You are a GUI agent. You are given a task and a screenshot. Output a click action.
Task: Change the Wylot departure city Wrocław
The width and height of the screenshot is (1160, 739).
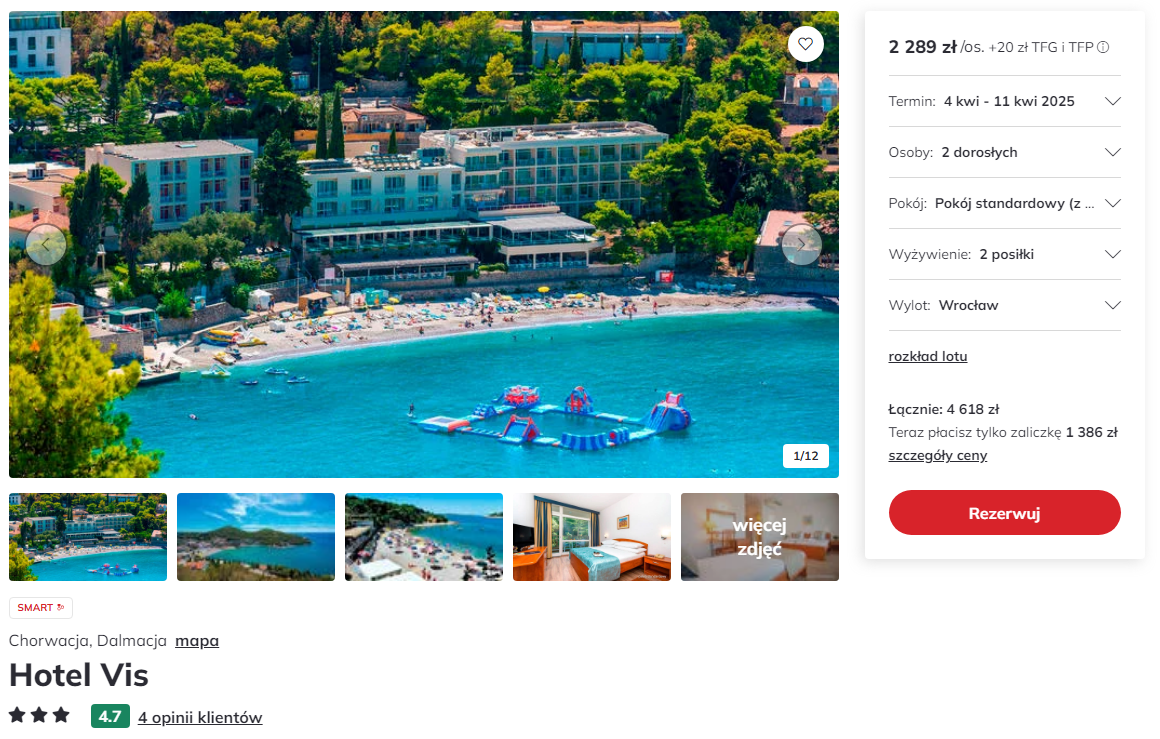pos(1005,306)
